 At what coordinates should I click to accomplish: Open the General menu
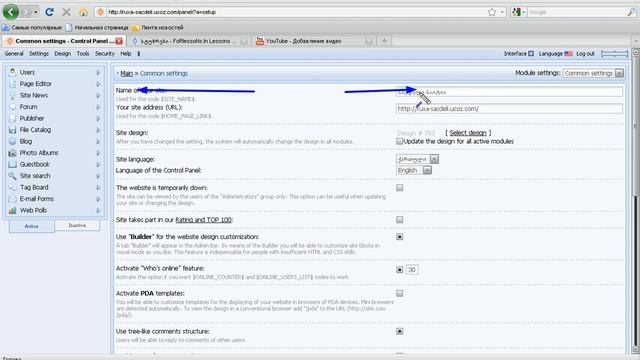tap(14, 53)
